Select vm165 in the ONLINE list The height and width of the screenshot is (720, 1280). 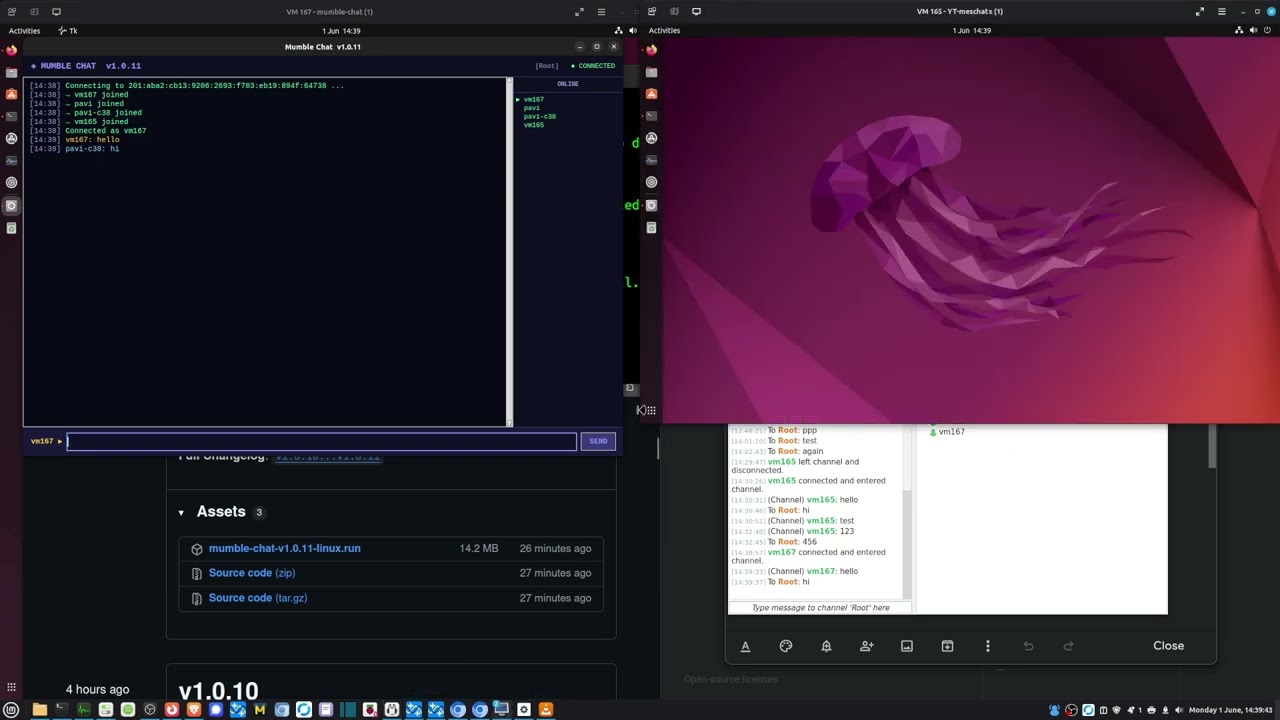pos(534,125)
